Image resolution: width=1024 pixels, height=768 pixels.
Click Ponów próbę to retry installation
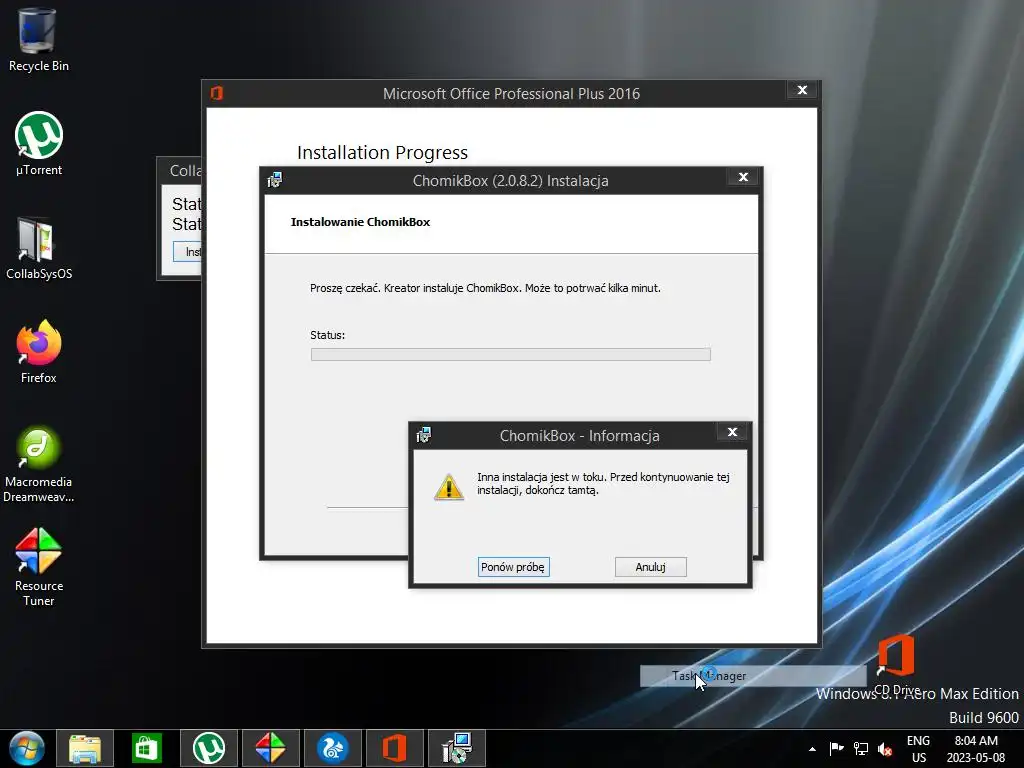pos(513,567)
